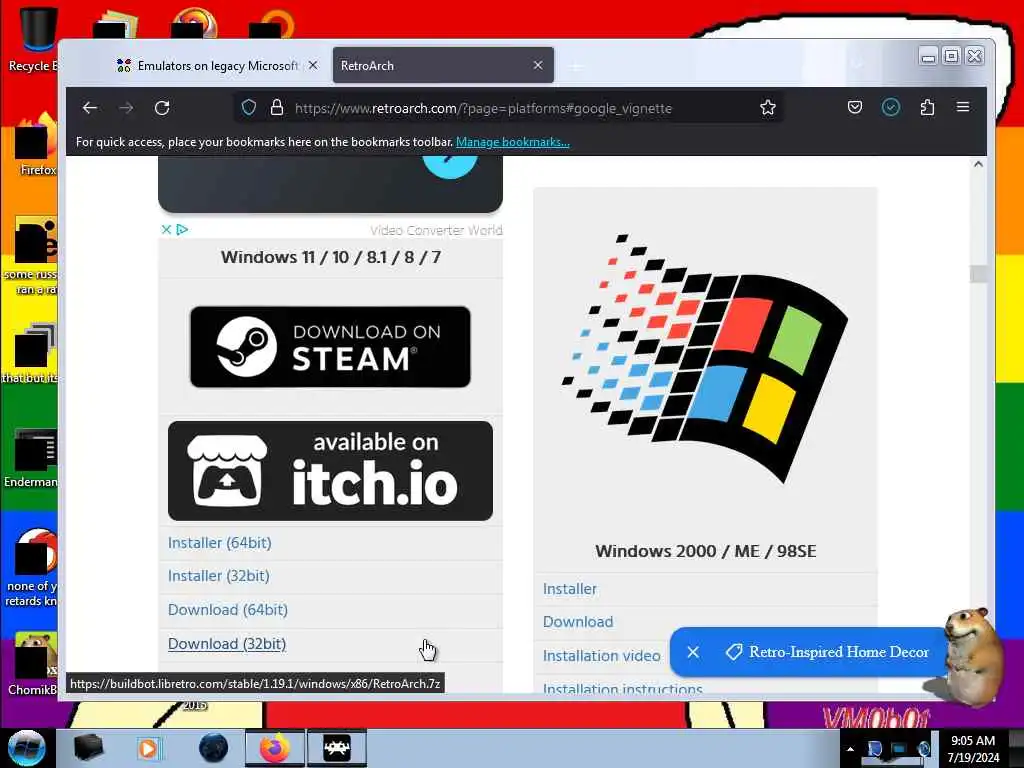1024x768 pixels.
Task: Show site security padlock info
Action: pos(276,108)
